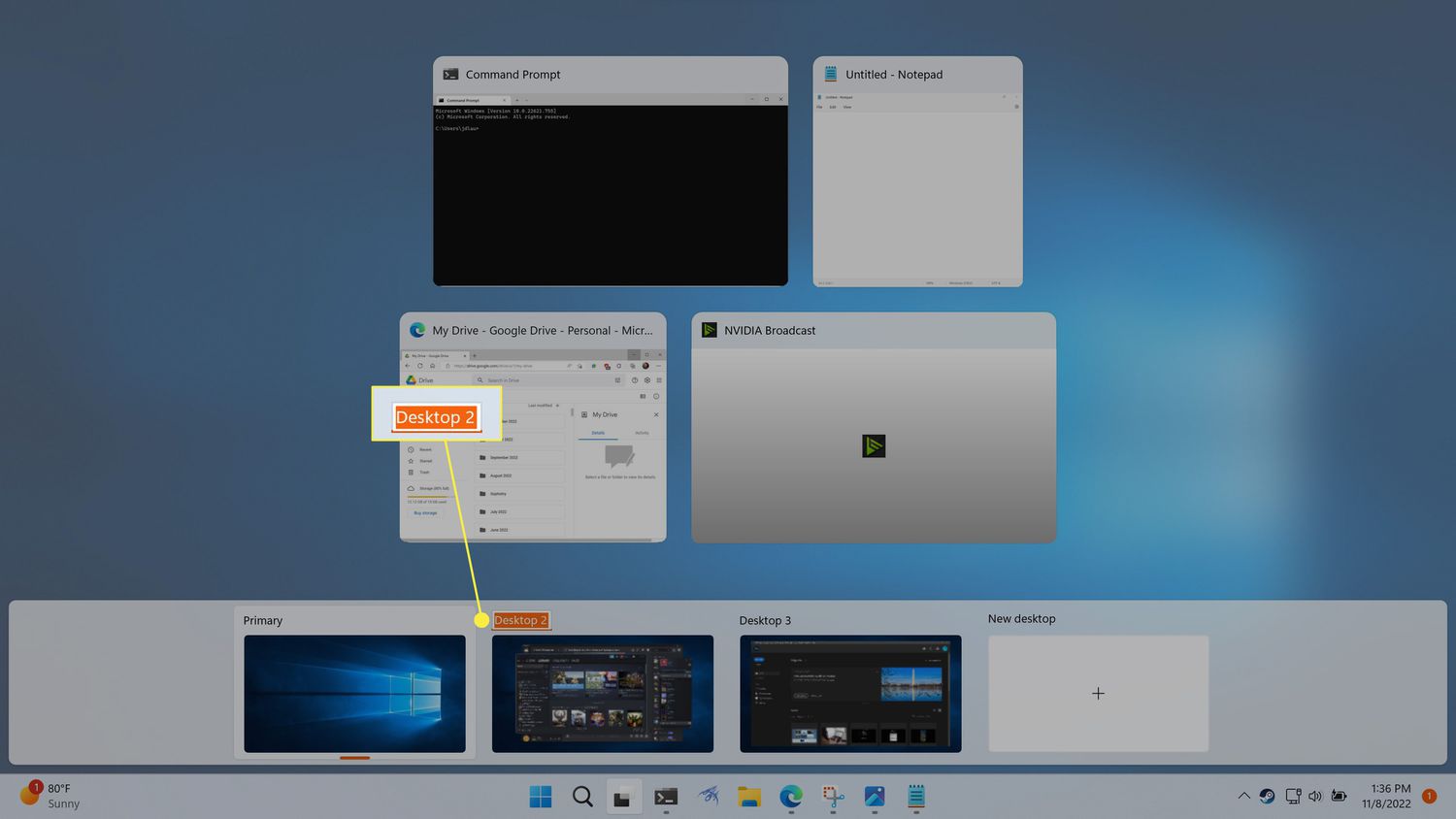Open the Photos app taskbar icon
The width and height of the screenshot is (1456, 819).
[875, 797]
